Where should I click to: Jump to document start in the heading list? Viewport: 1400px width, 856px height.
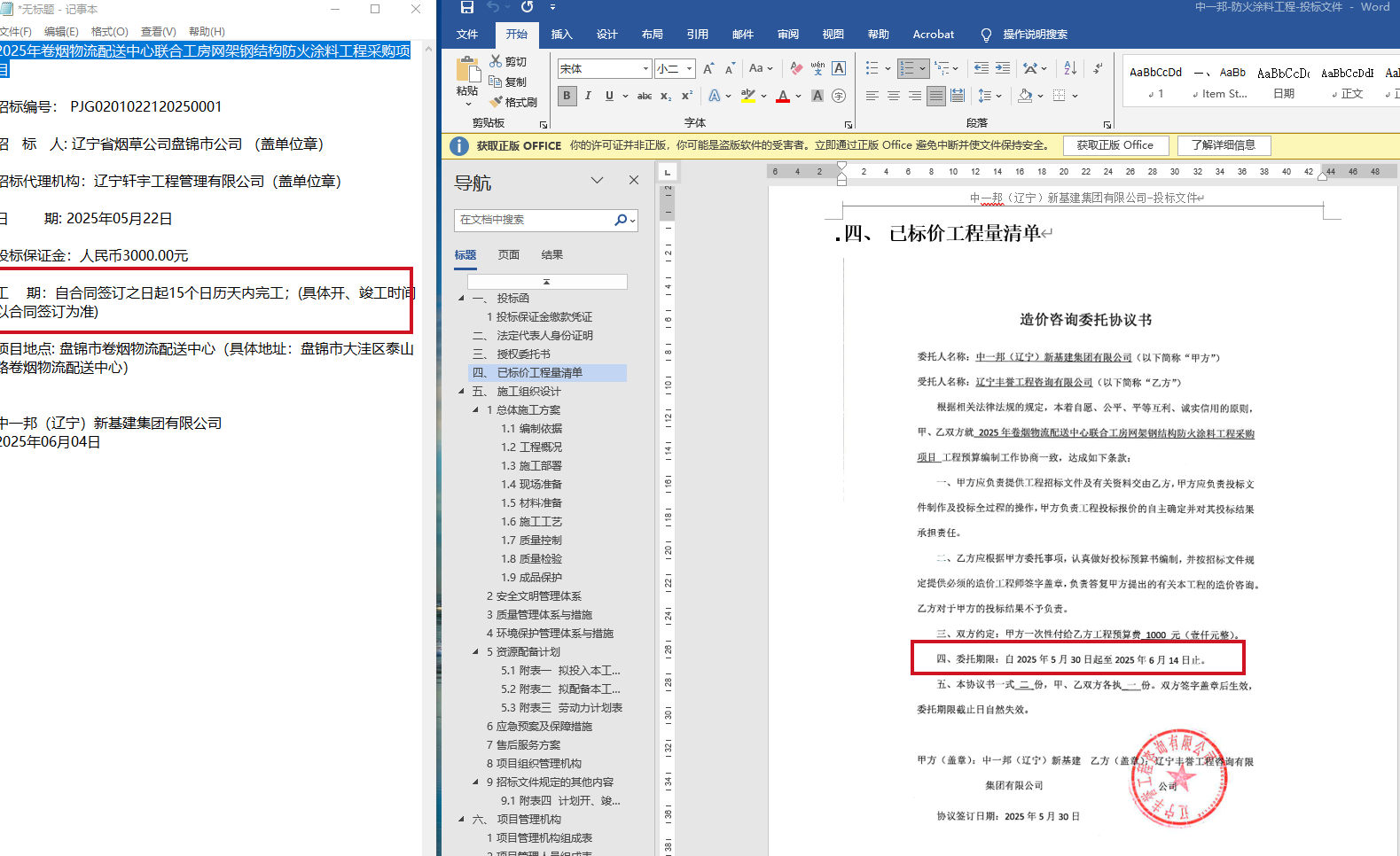click(547, 281)
